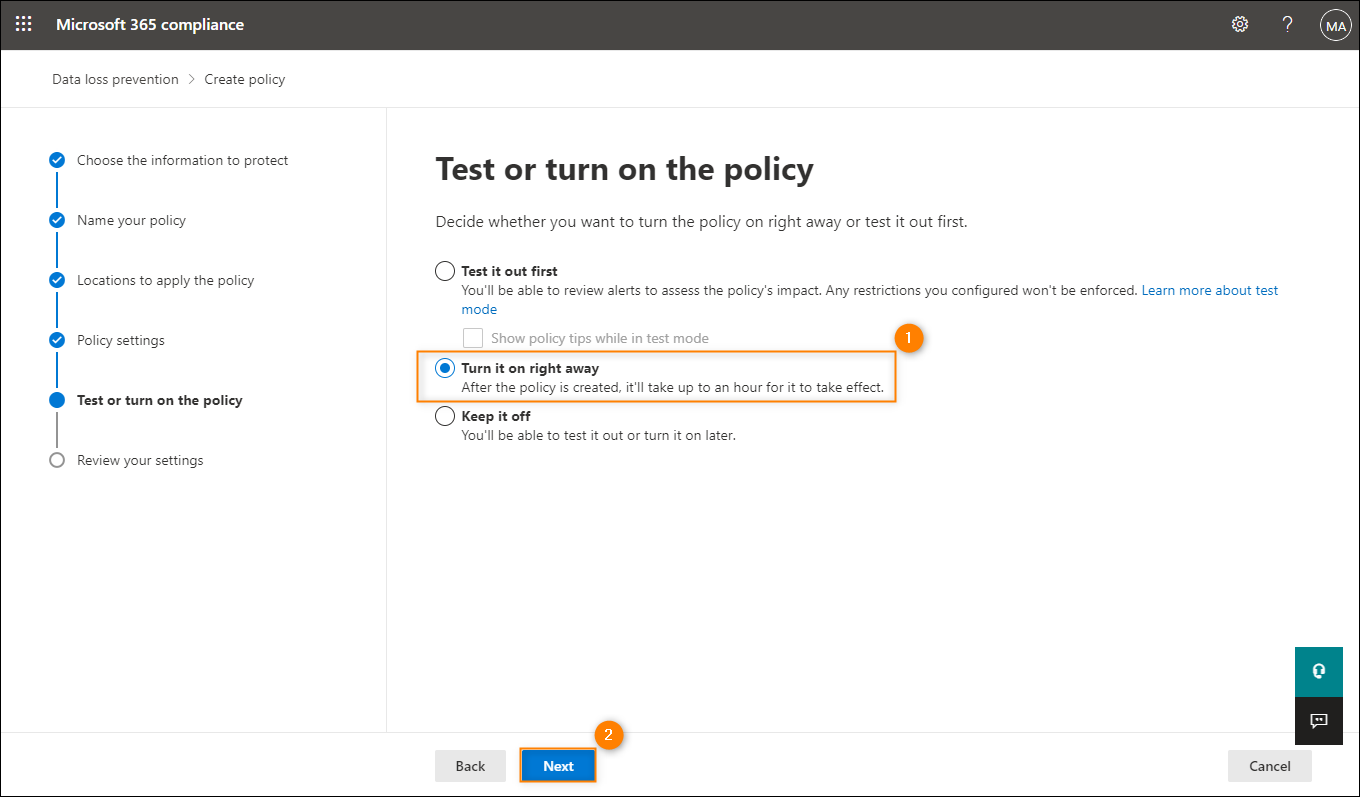Viewport: 1360px width, 797px height.
Task: Select the Keep it off option
Action: pyautogui.click(x=445, y=417)
